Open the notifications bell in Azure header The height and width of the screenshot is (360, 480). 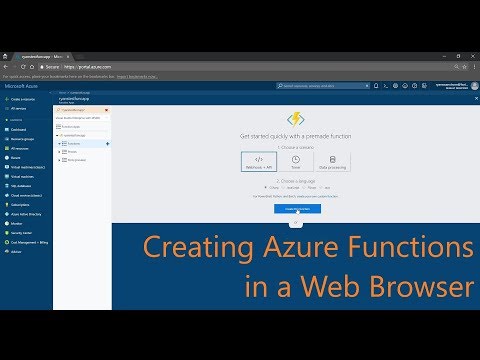point(376,86)
